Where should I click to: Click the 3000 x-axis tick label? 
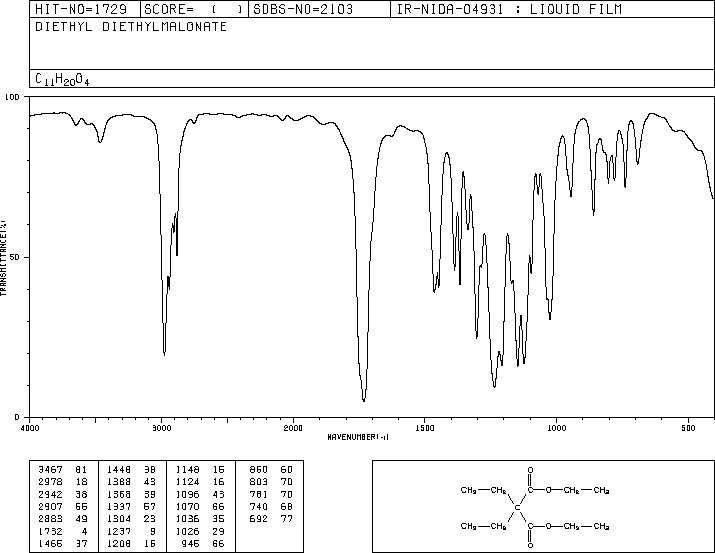[x=161, y=428]
